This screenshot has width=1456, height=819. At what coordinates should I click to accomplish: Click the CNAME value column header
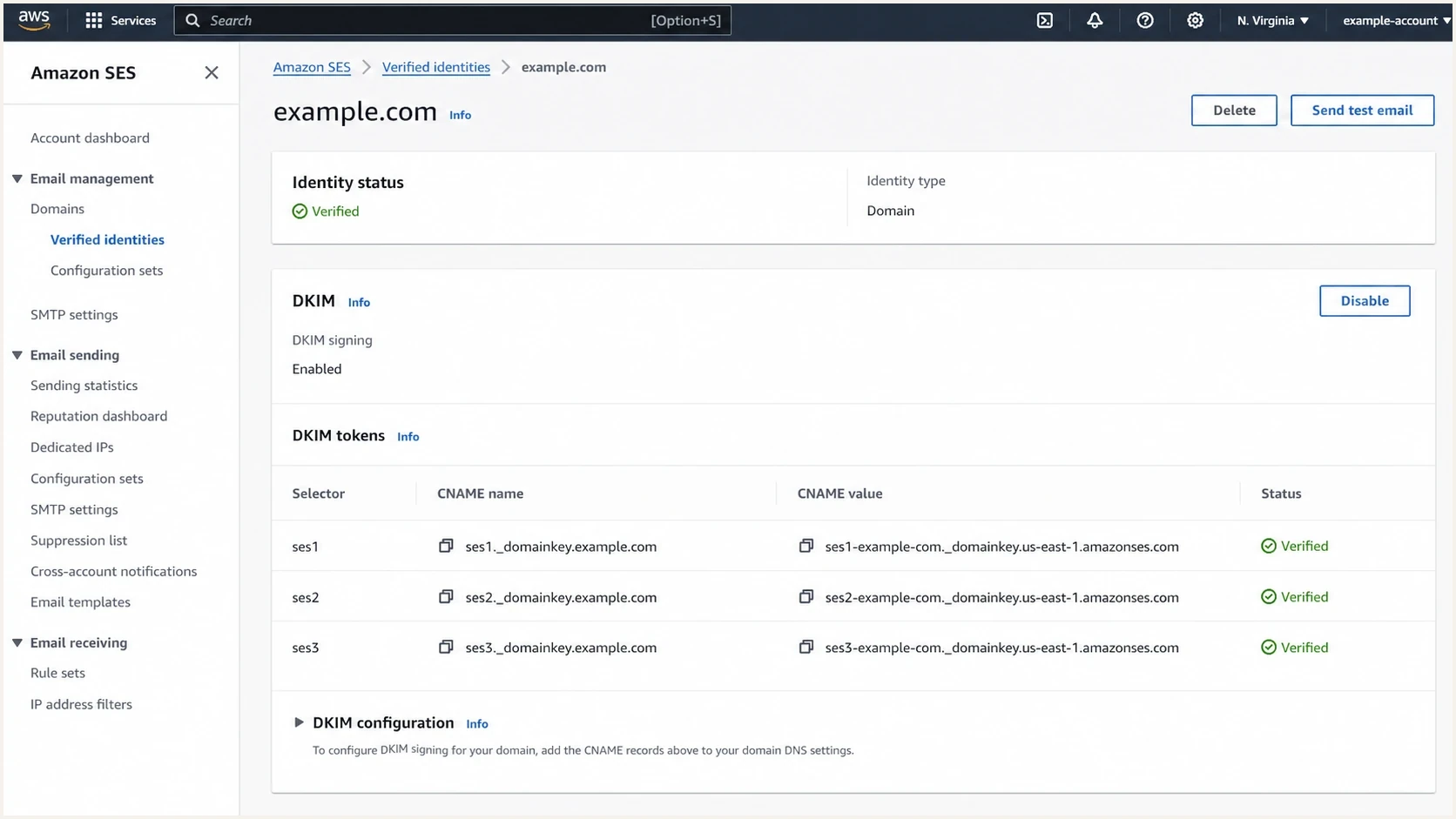point(839,493)
